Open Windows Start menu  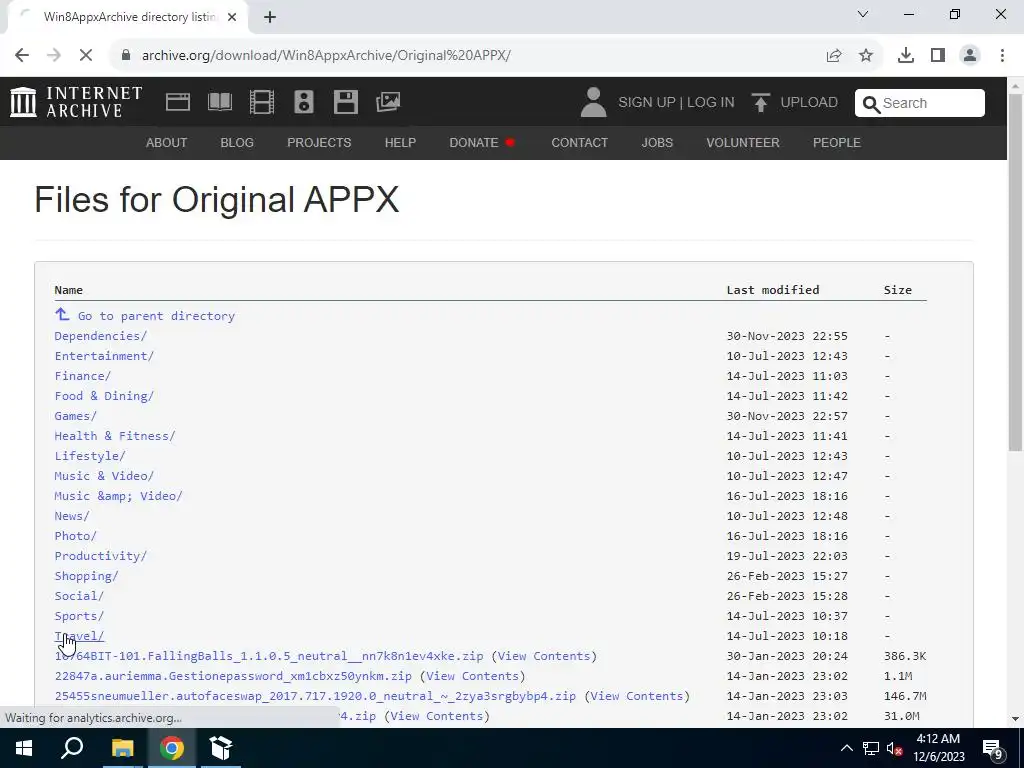pos(24,748)
